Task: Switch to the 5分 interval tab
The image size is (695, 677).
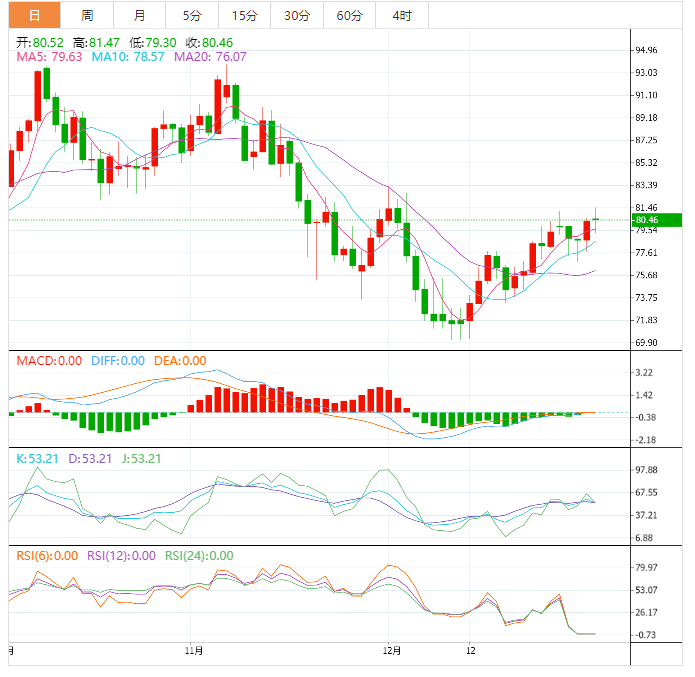Action: [x=191, y=15]
